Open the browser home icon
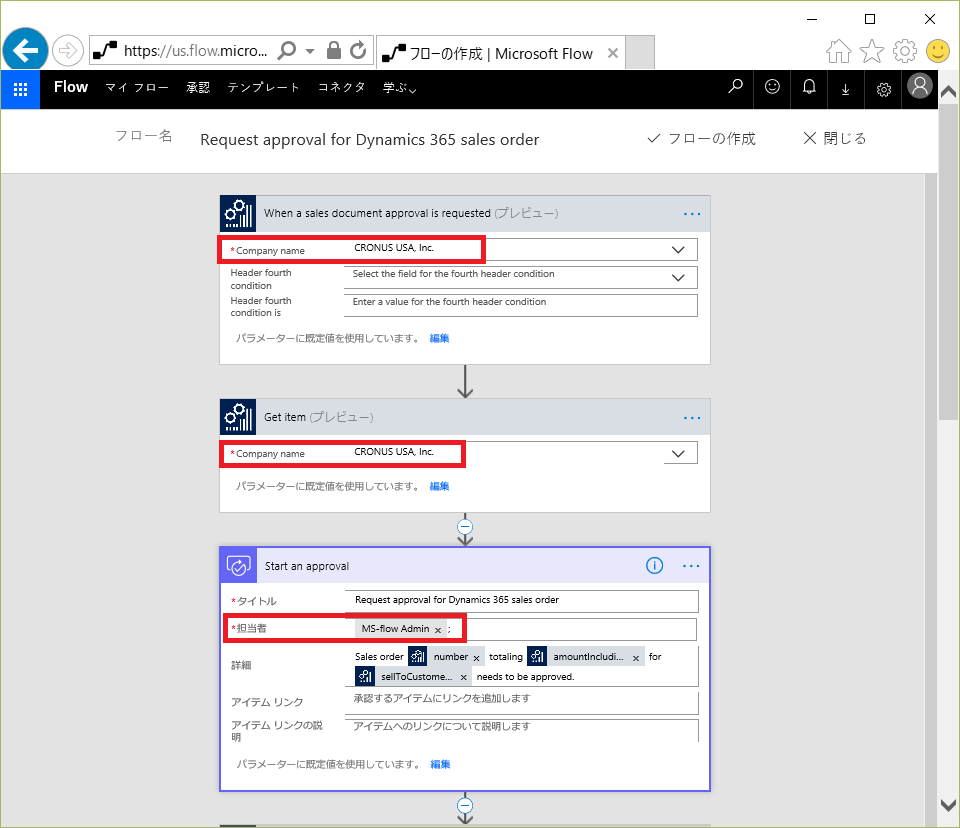This screenshot has width=960, height=828. [x=839, y=51]
